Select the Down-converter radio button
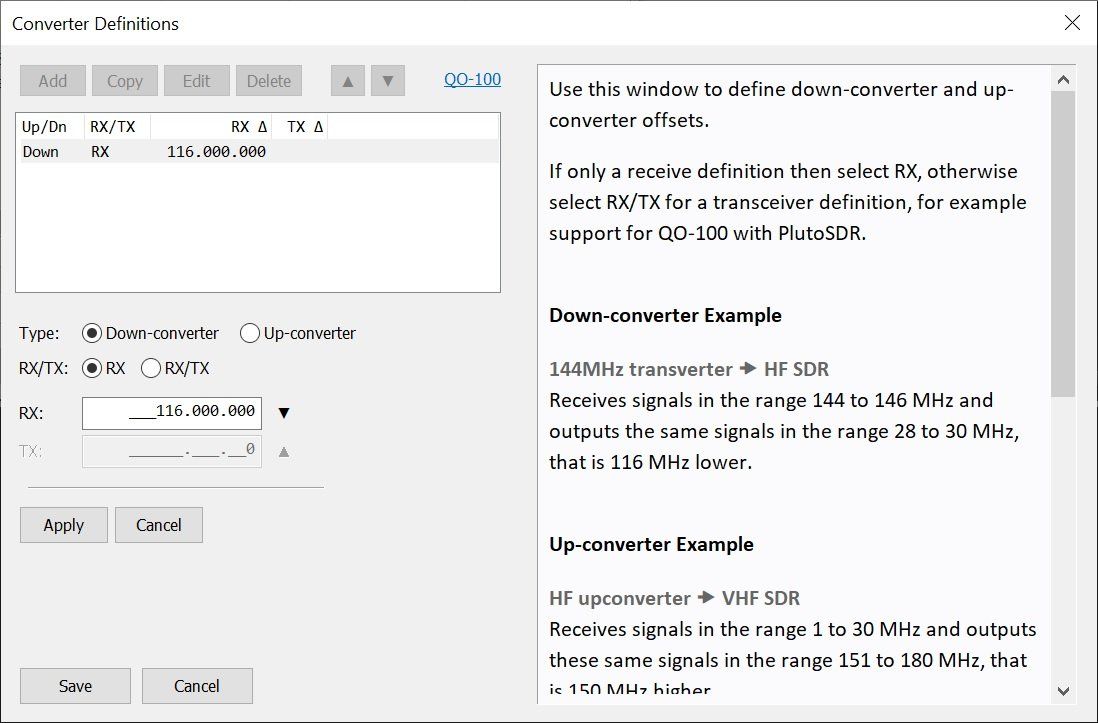The width and height of the screenshot is (1098, 723). click(x=92, y=333)
